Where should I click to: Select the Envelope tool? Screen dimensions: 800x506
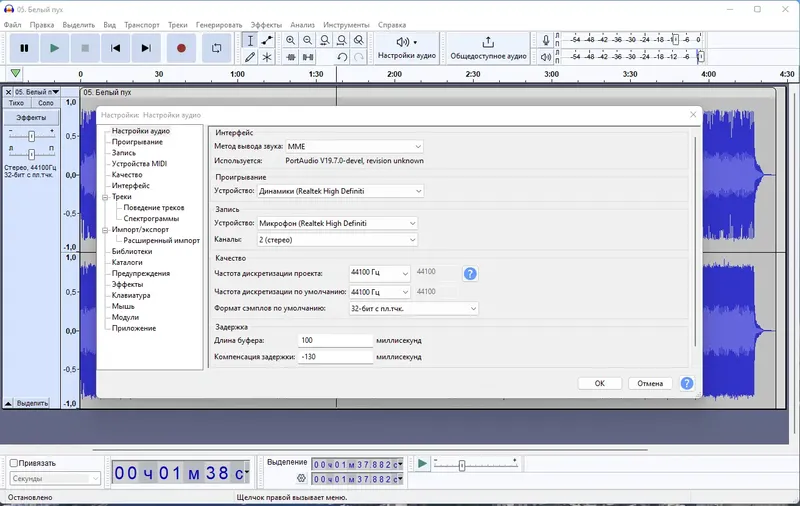[267, 40]
